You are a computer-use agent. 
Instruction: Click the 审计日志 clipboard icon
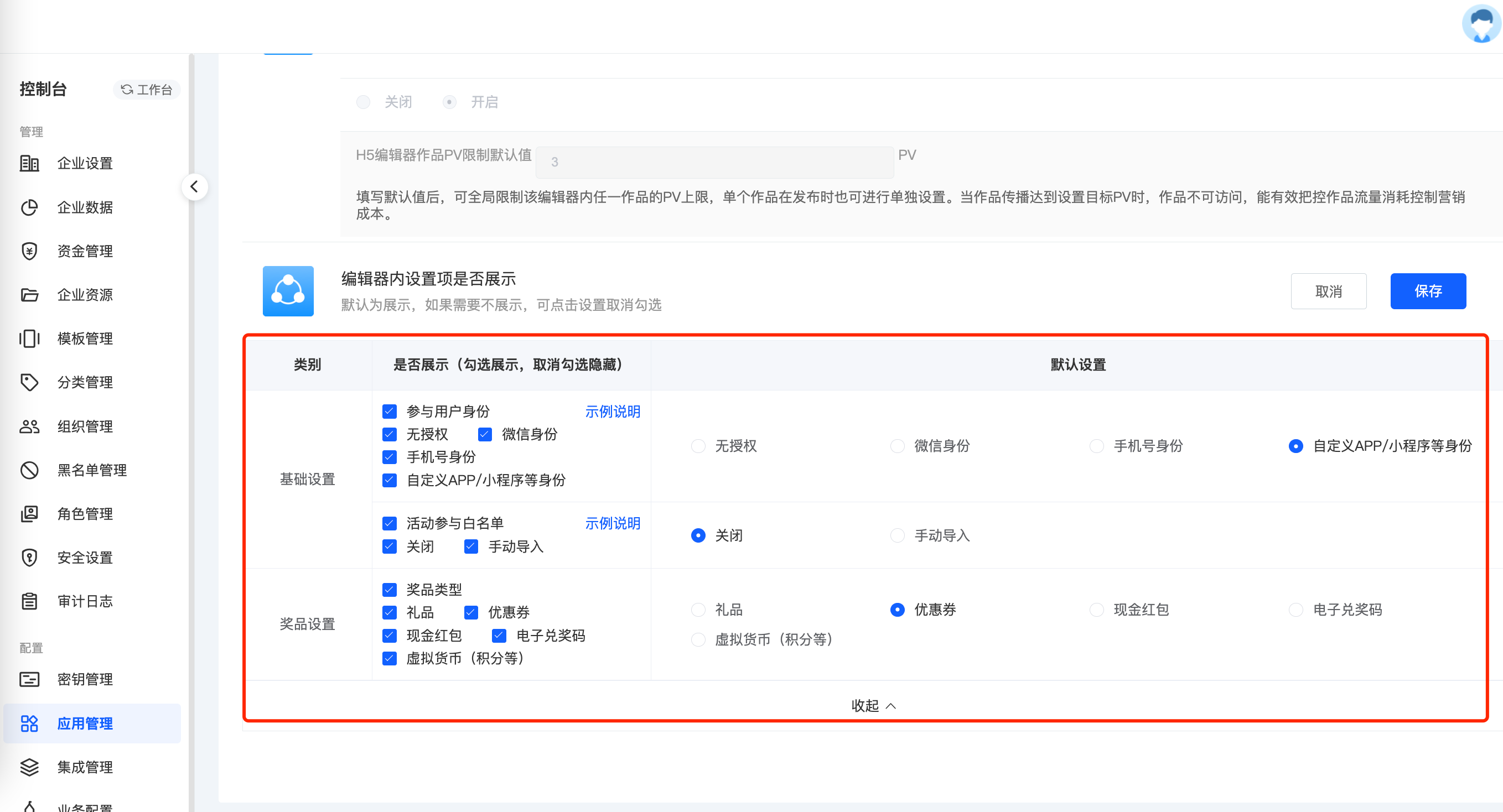[x=29, y=601]
